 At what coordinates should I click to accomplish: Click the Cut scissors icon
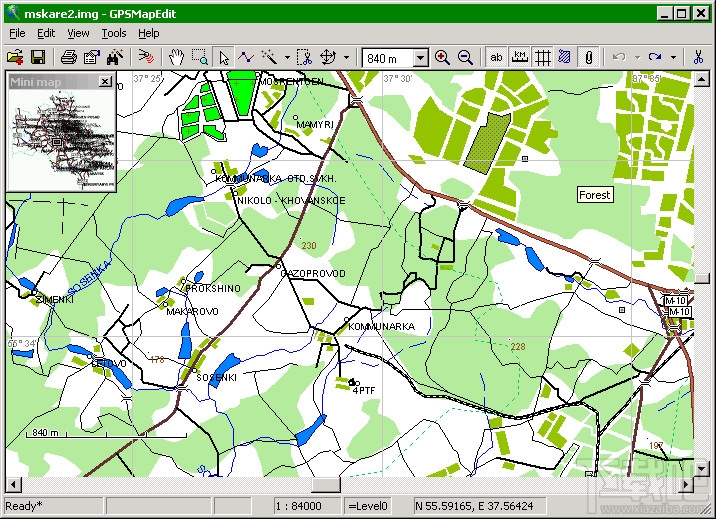pos(698,58)
